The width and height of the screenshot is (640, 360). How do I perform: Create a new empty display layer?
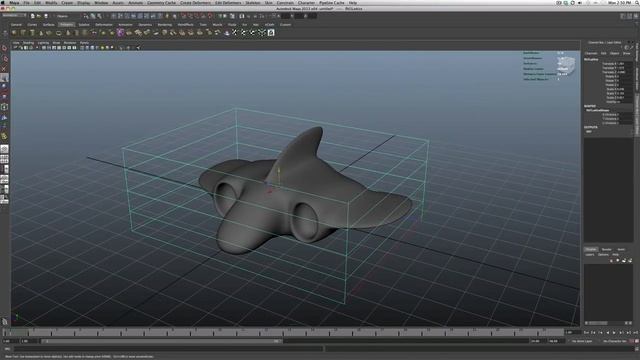pyautogui.click(x=624, y=260)
